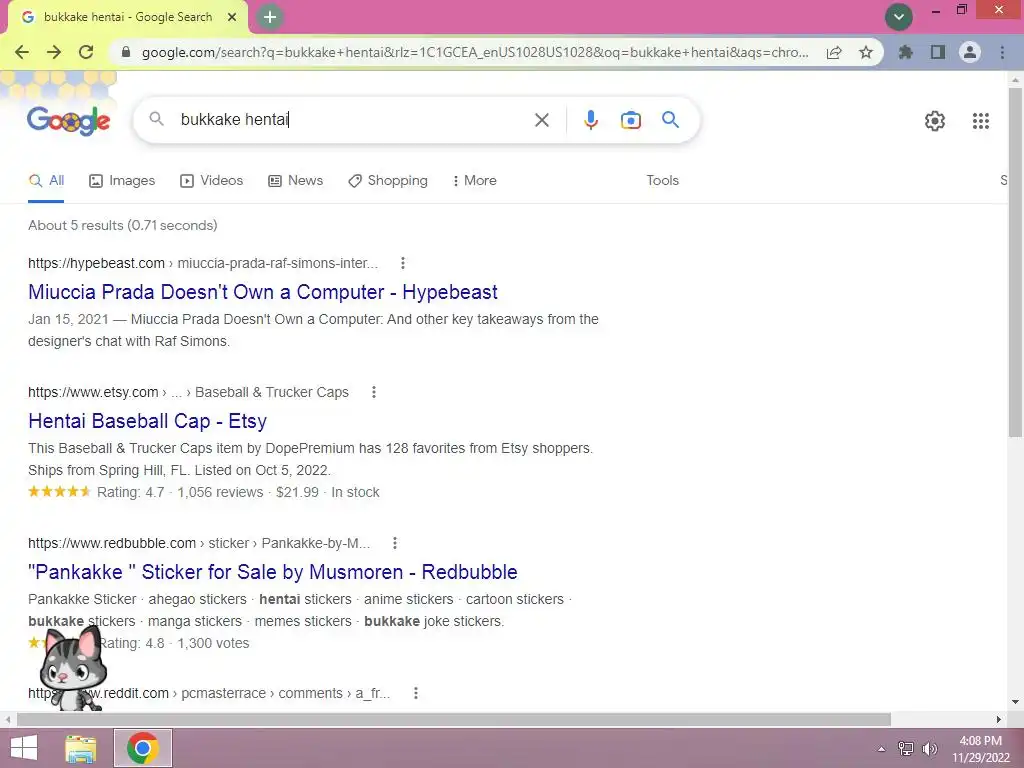
Task: Open the taskbar clock and date
Action: [x=980, y=749]
